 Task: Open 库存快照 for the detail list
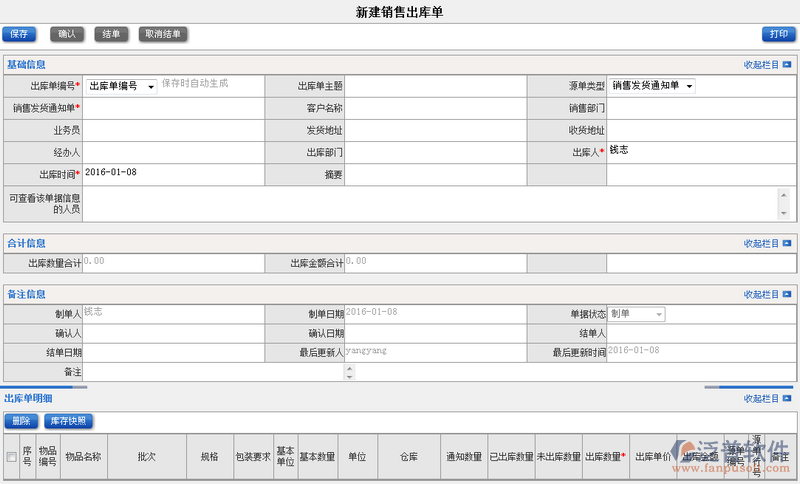68,421
